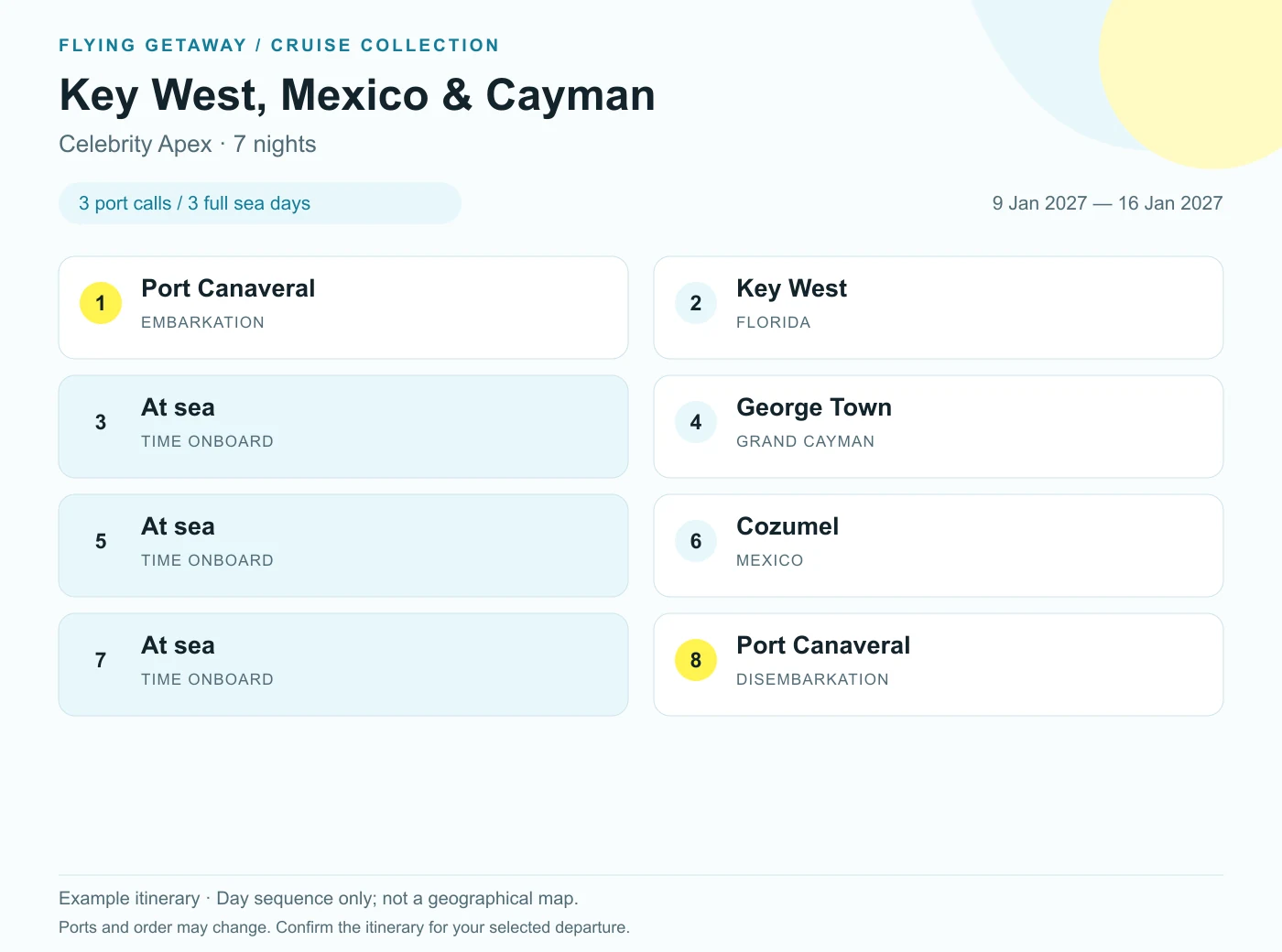Click the 'GRAND CAYMAN' label

pos(806,441)
